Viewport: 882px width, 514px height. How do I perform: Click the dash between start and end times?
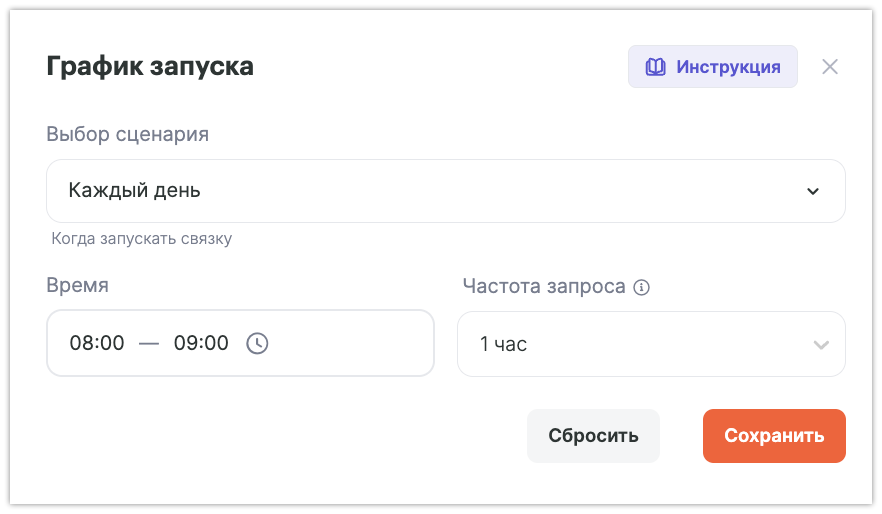(149, 343)
